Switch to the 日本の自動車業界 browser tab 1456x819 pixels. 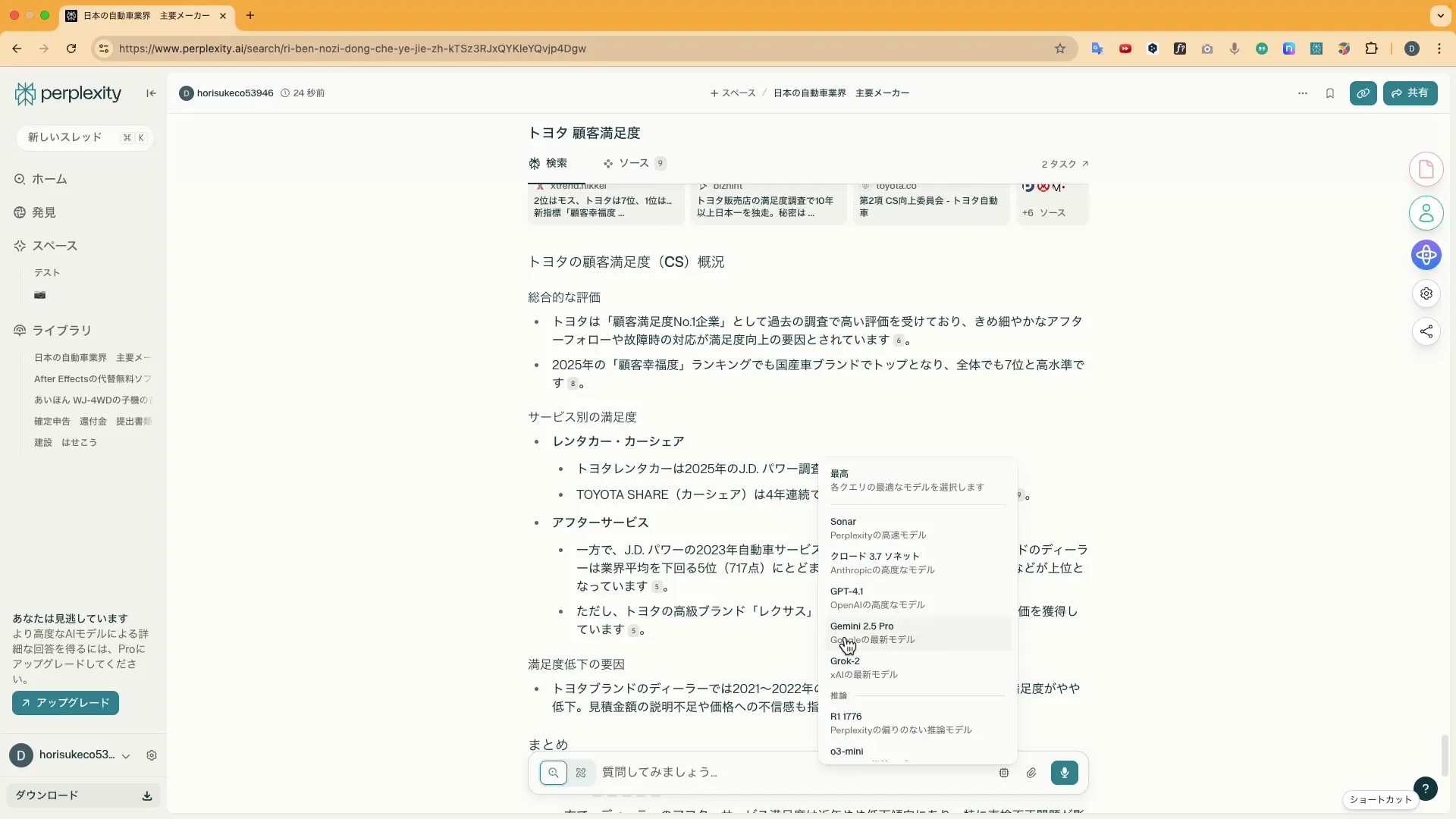pos(136,15)
